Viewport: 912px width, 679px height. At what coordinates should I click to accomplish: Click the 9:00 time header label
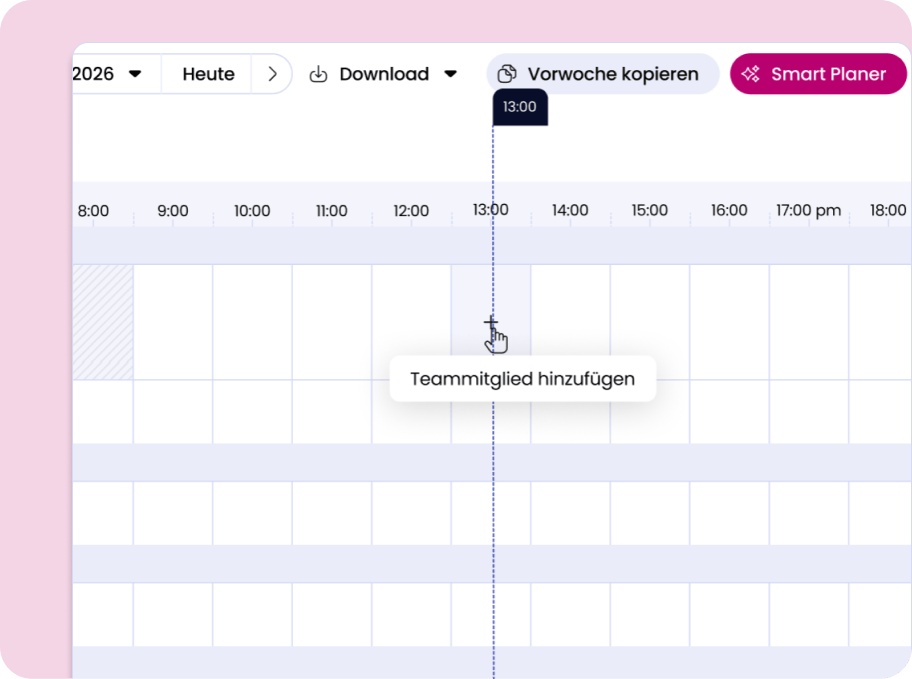point(173,211)
